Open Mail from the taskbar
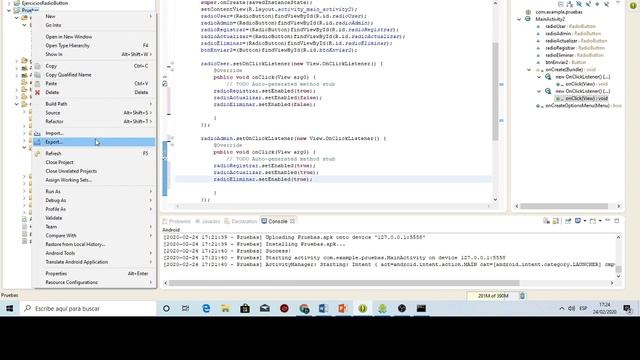This screenshot has height=360, width=640. [264, 309]
